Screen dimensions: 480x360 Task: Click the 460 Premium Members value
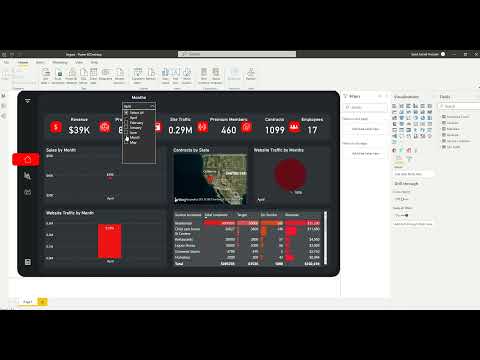(x=229, y=130)
